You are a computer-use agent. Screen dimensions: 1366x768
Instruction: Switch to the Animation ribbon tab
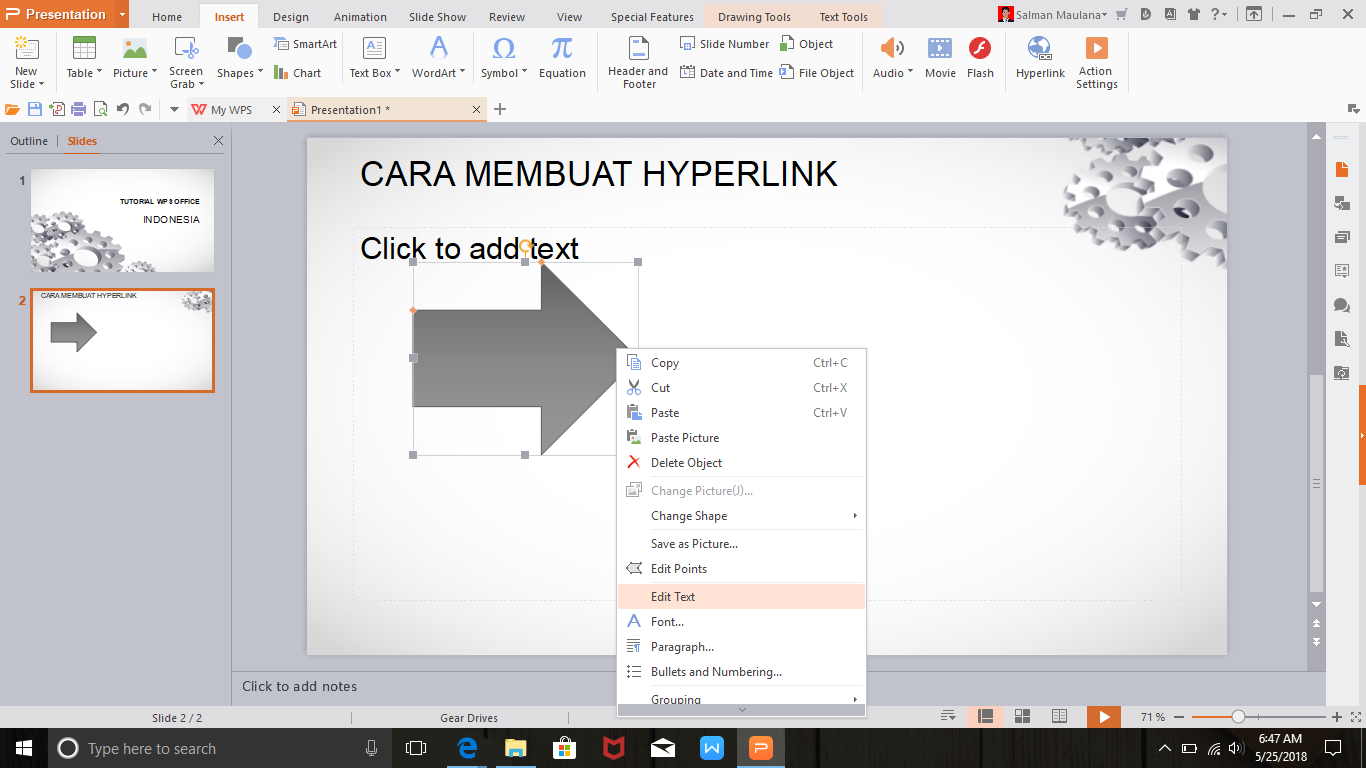[x=359, y=16]
